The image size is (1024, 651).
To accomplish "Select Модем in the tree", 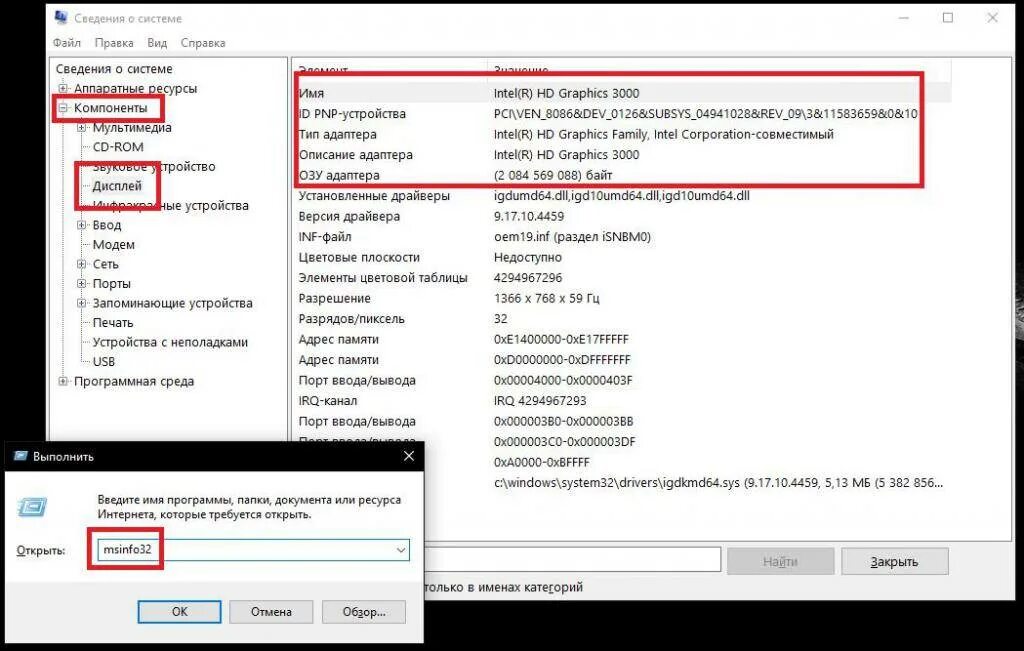I will pyautogui.click(x=114, y=244).
